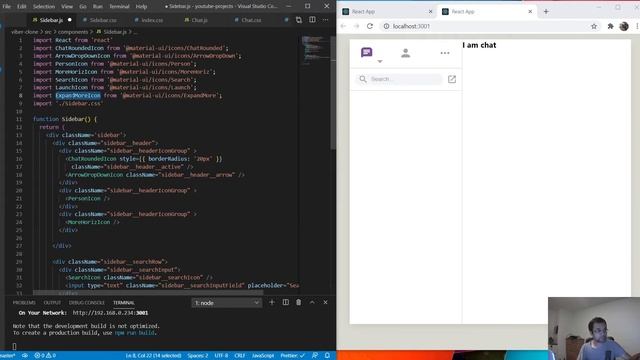Click the viber-clone breadcrumb segment
The height and width of the screenshot is (360, 640).
pyautogui.click(x=24, y=32)
